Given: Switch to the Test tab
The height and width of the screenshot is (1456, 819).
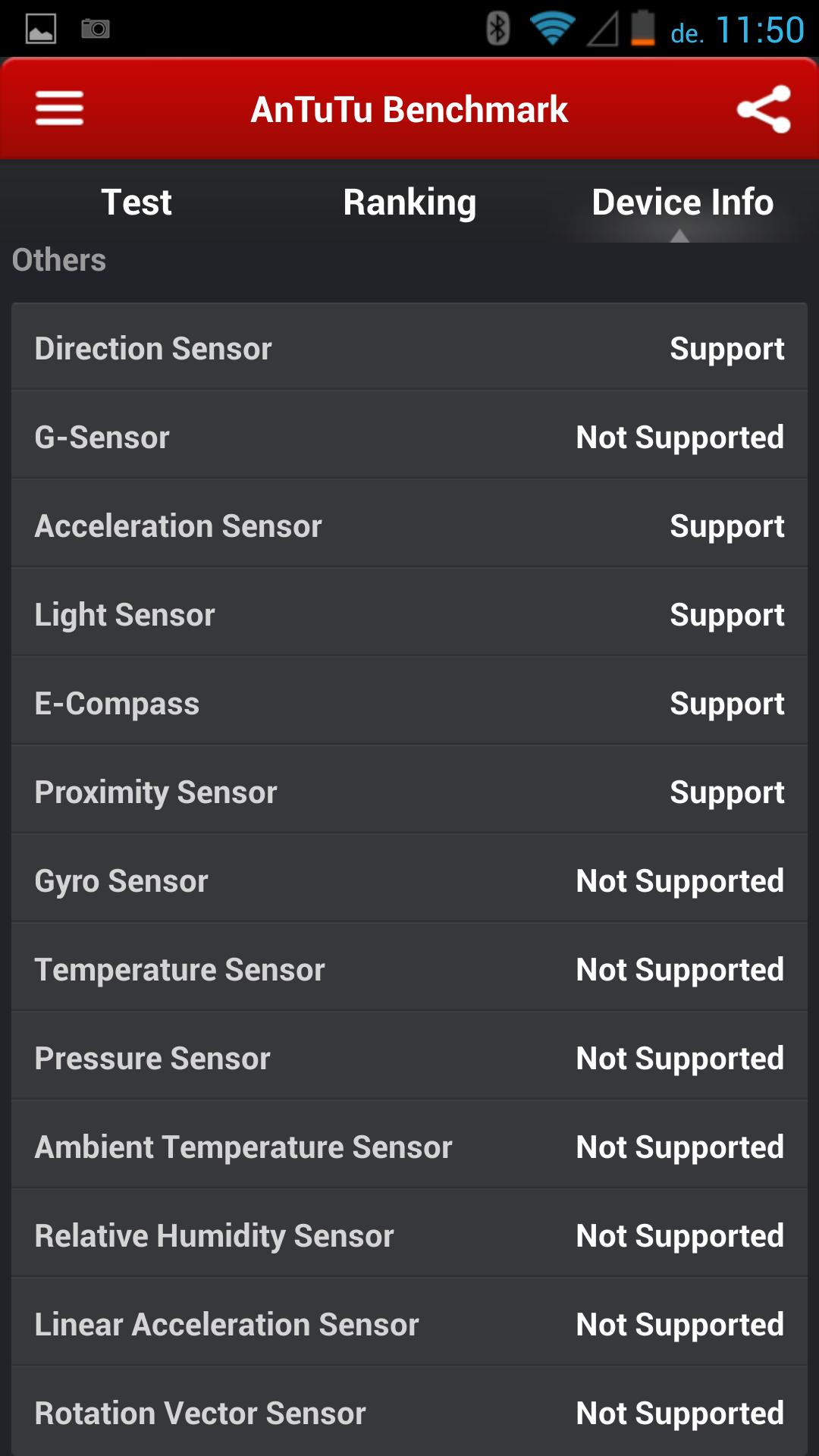Looking at the screenshot, I should coord(136,202).
